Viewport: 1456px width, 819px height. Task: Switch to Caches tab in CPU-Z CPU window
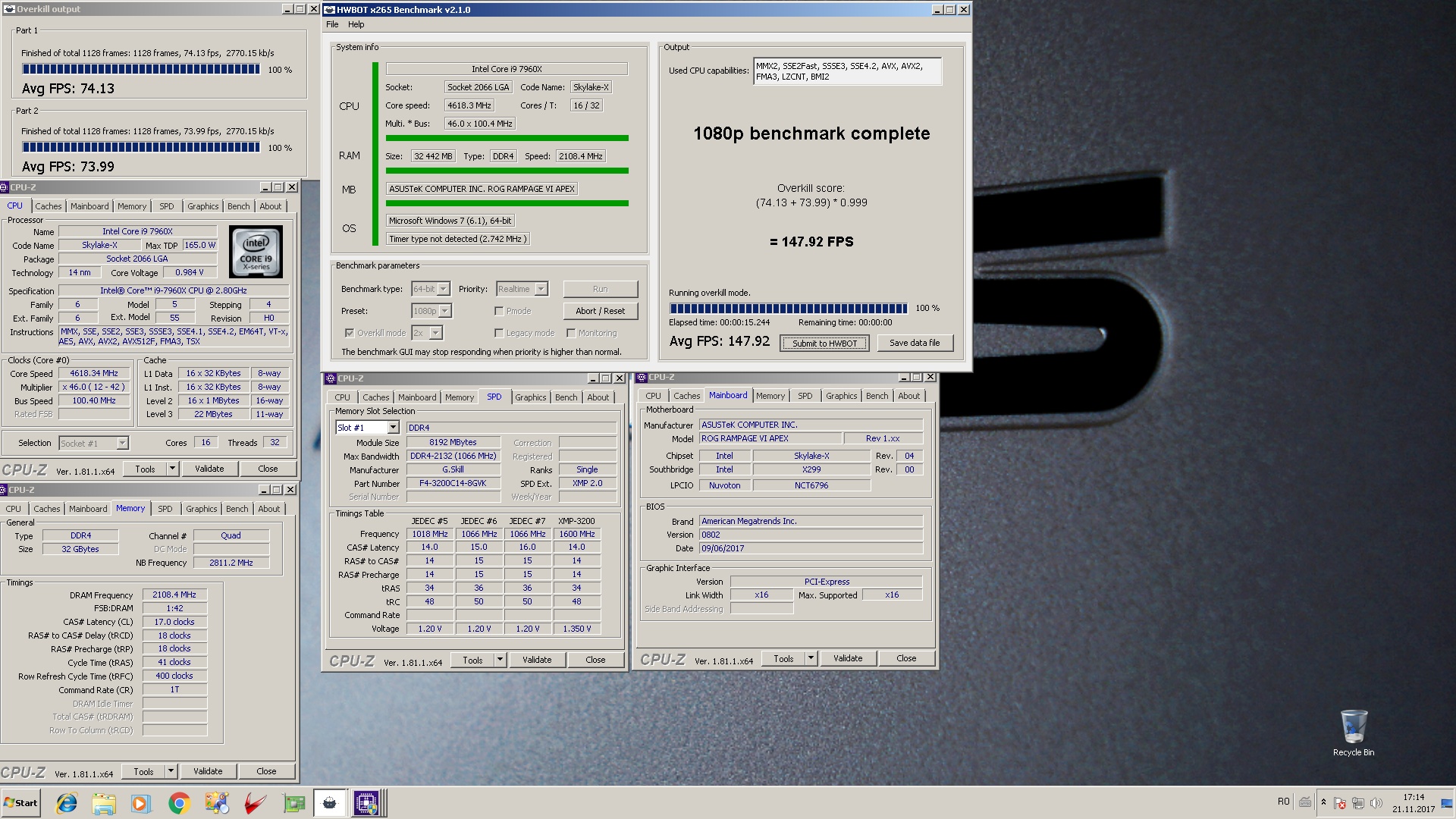point(49,206)
